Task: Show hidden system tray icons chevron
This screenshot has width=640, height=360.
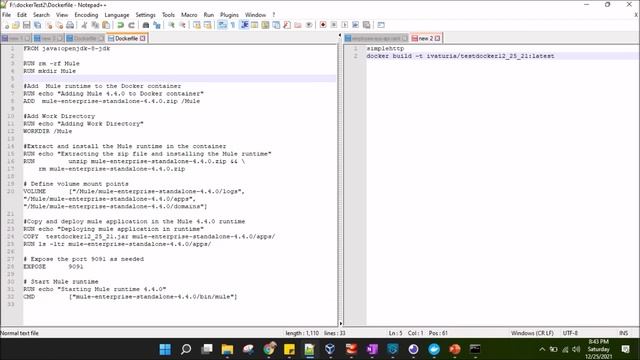Action: coord(542,349)
